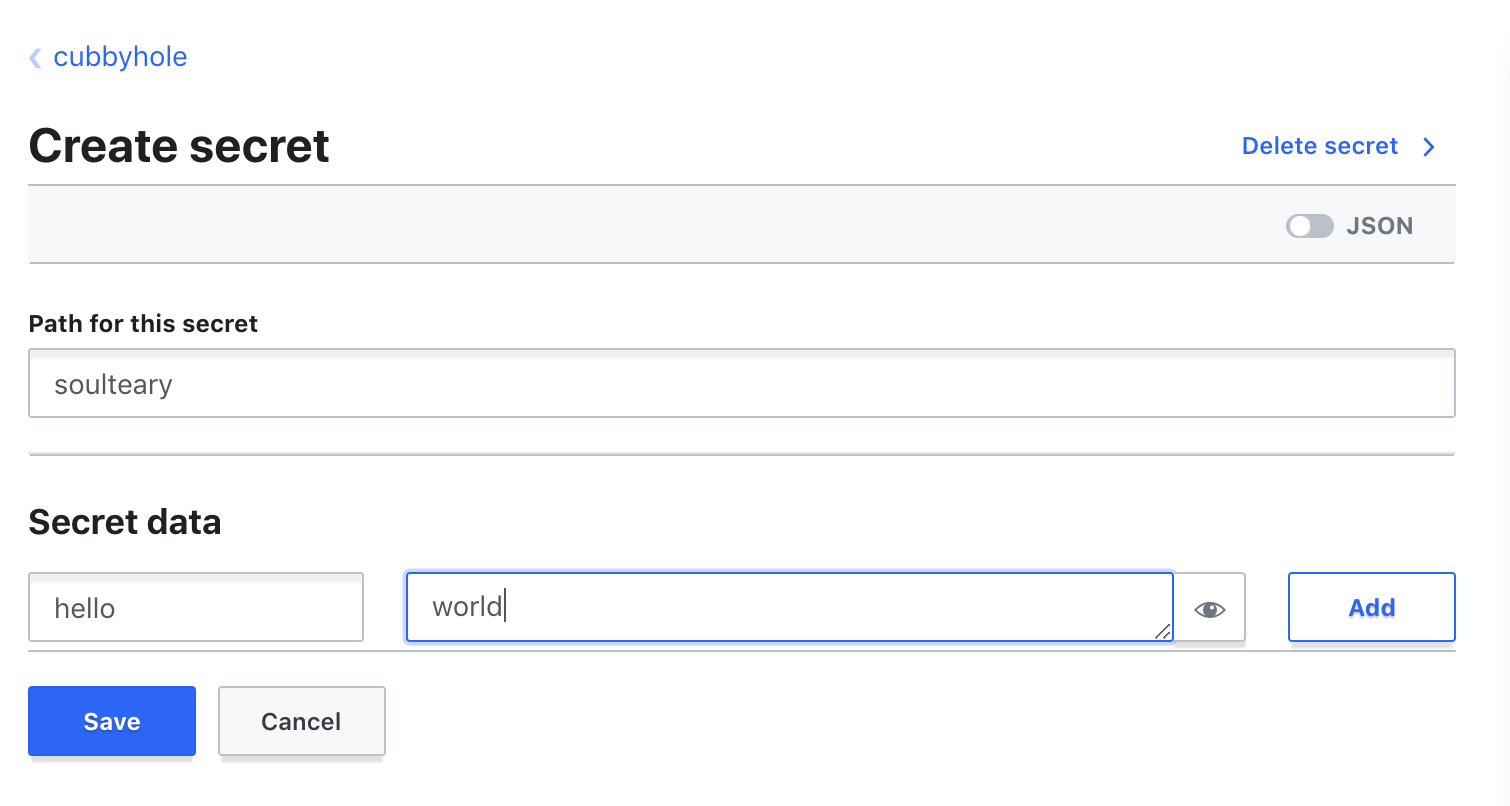Toggle secret value visibility with eye icon
This screenshot has width=1510, height=806.
[x=1210, y=608]
